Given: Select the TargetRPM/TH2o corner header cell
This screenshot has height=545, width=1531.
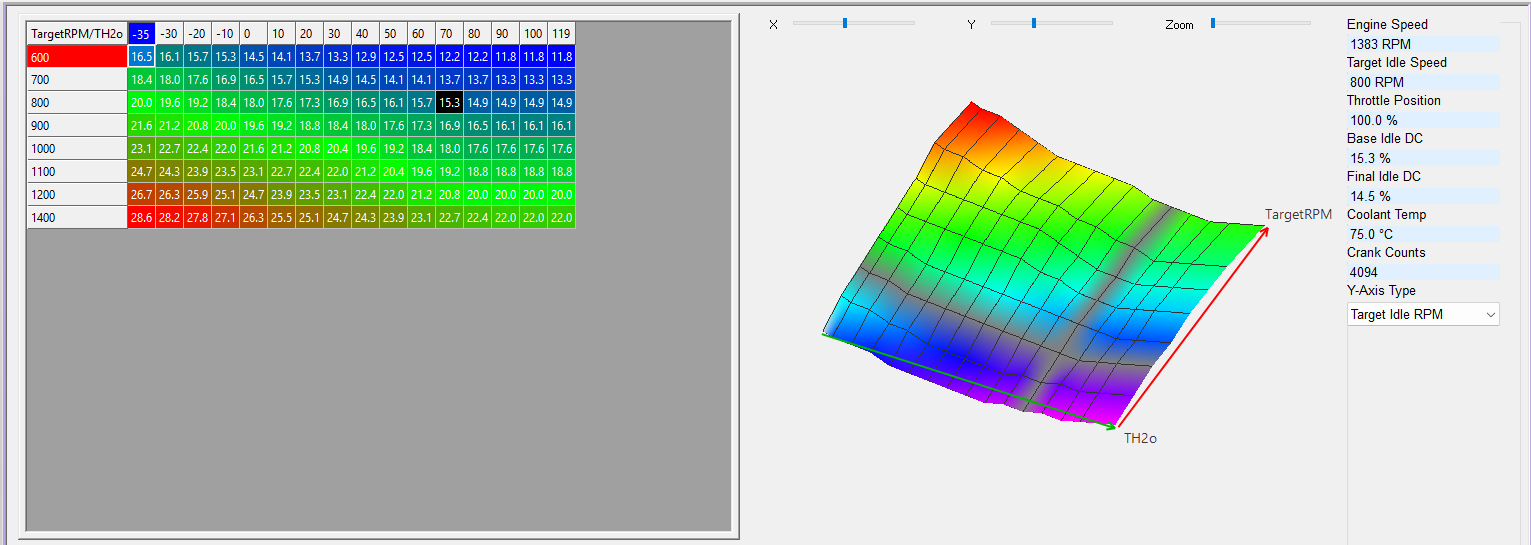Looking at the screenshot, I should click(77, 33).
